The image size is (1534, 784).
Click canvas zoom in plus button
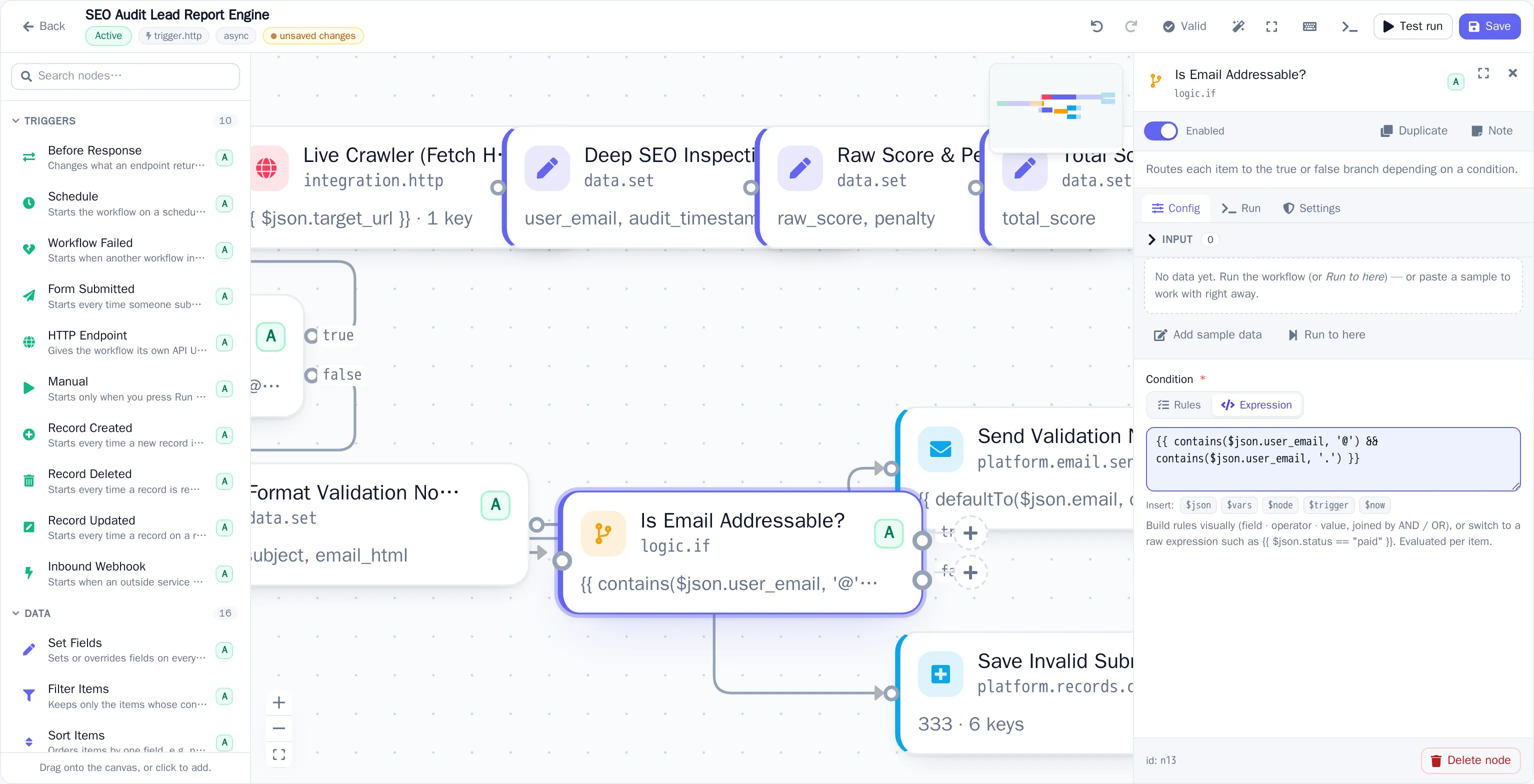coord(278,702)
